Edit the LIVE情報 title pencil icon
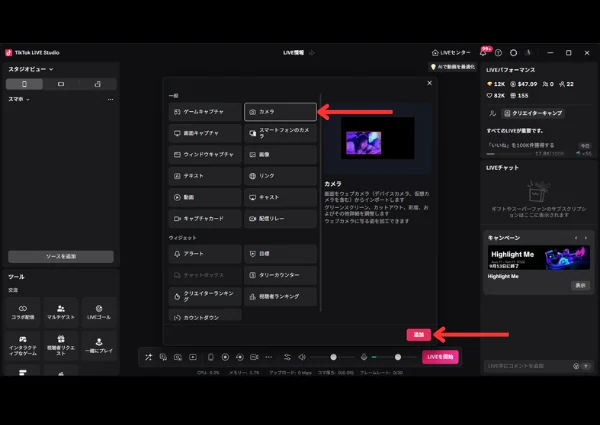Viewport: 600px width, 425px height. (312, 53)
